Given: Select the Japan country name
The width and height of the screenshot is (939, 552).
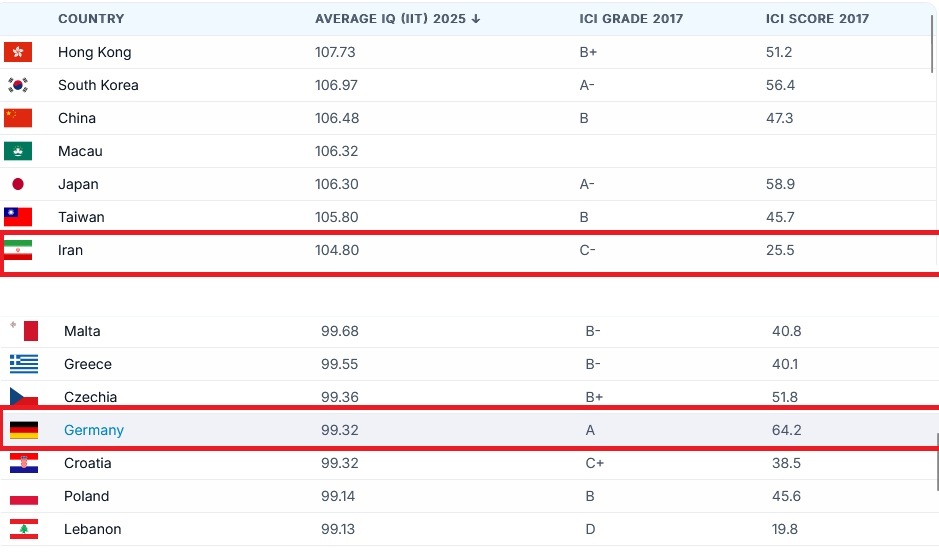Looking at the screenshot, I should [78, 184].
